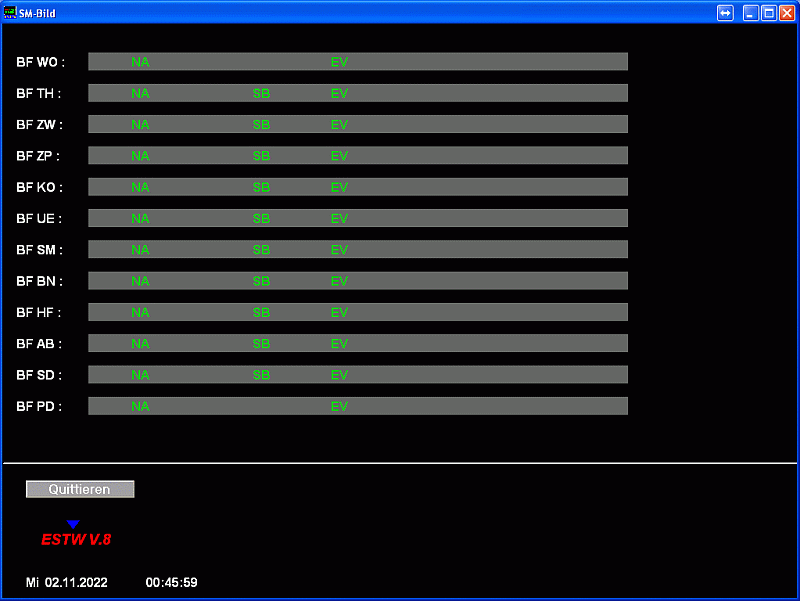This screenshot has width=800, height=601.
Task: Click the BF AB station label
Action: [x=39, y=343]
